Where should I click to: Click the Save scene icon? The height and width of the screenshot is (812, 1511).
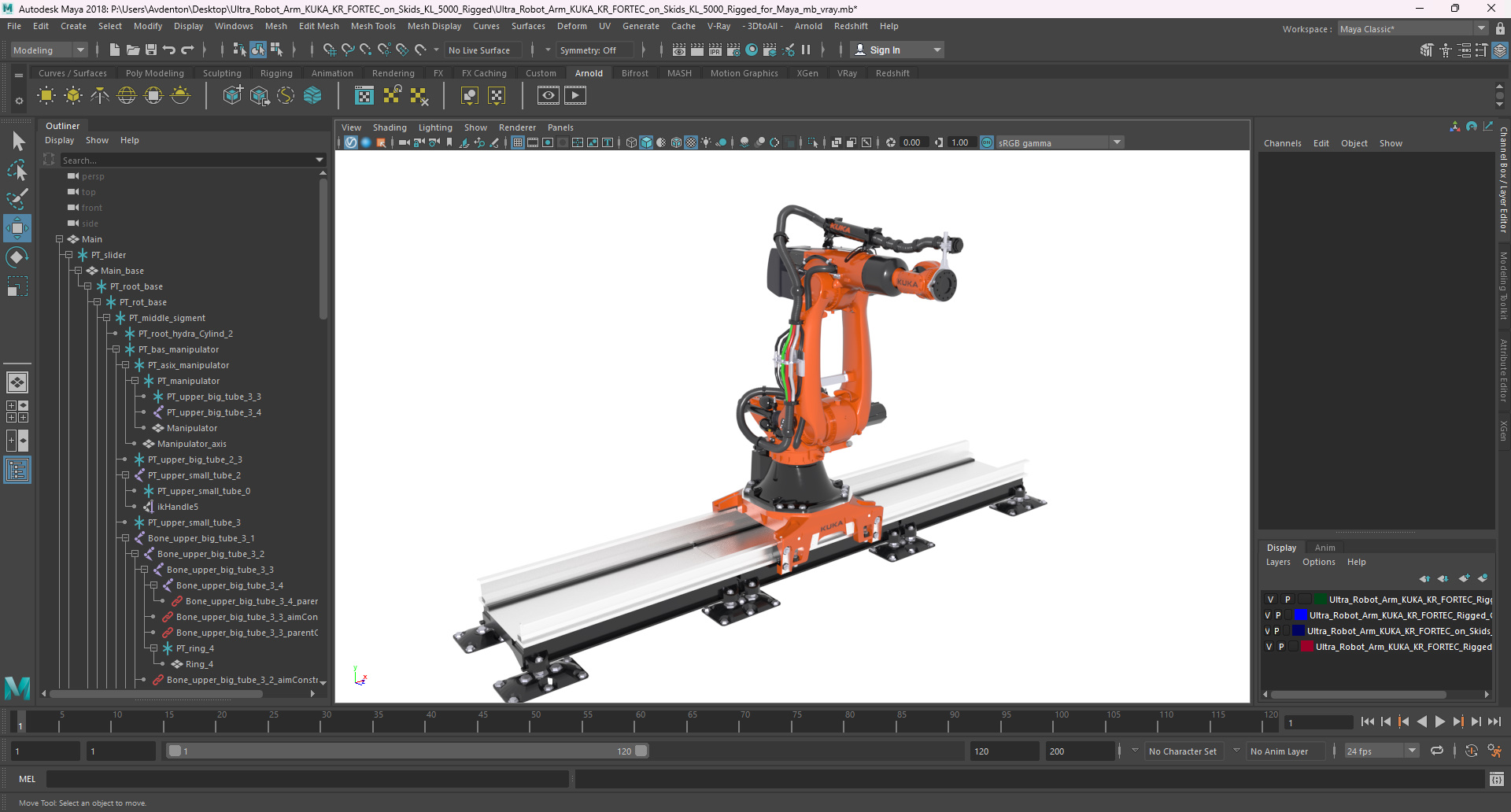[x=151, y=50]
